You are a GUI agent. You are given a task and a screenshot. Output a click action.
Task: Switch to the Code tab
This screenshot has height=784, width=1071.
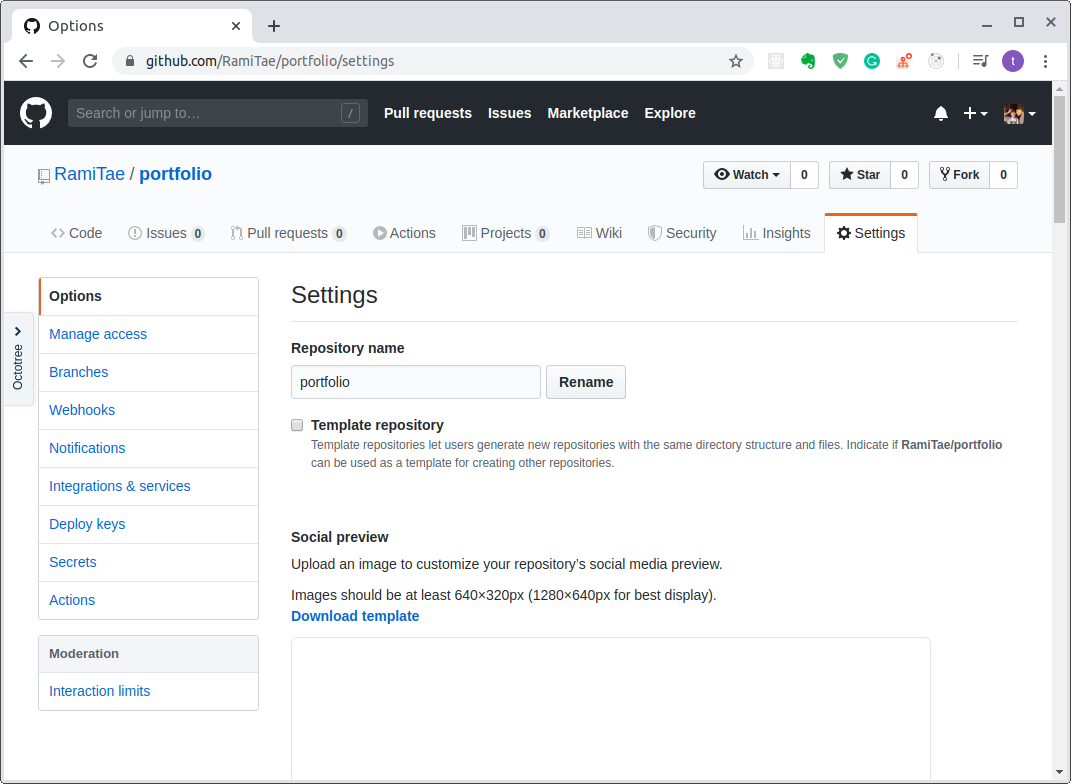click(x=76, y=233)
